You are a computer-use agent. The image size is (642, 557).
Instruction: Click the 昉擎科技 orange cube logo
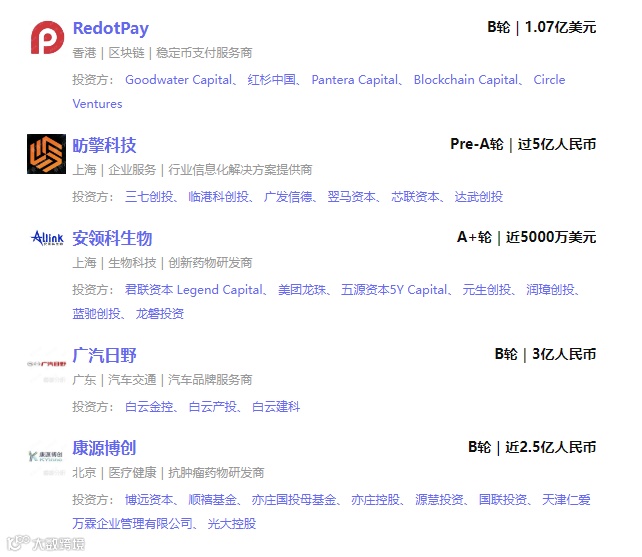click(46, 154)
